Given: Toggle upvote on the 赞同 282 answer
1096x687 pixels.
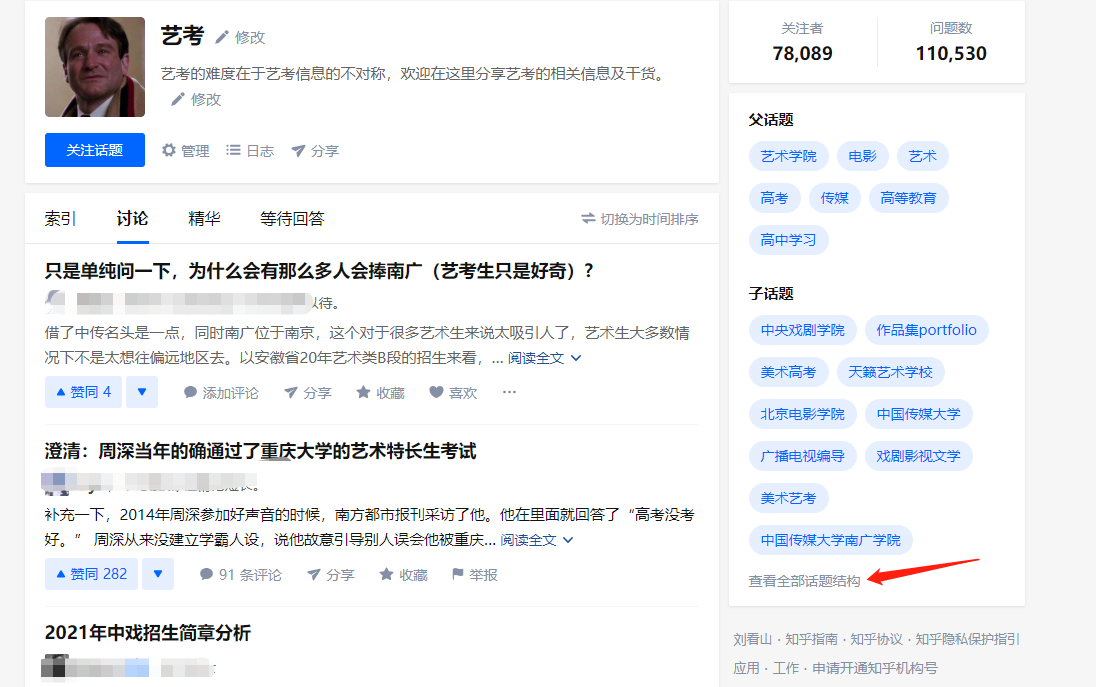Looking at the screenshot, I should [90, 574].
